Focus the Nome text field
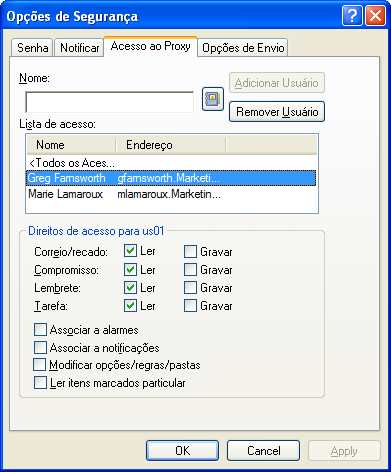 (x=110, y=102)
